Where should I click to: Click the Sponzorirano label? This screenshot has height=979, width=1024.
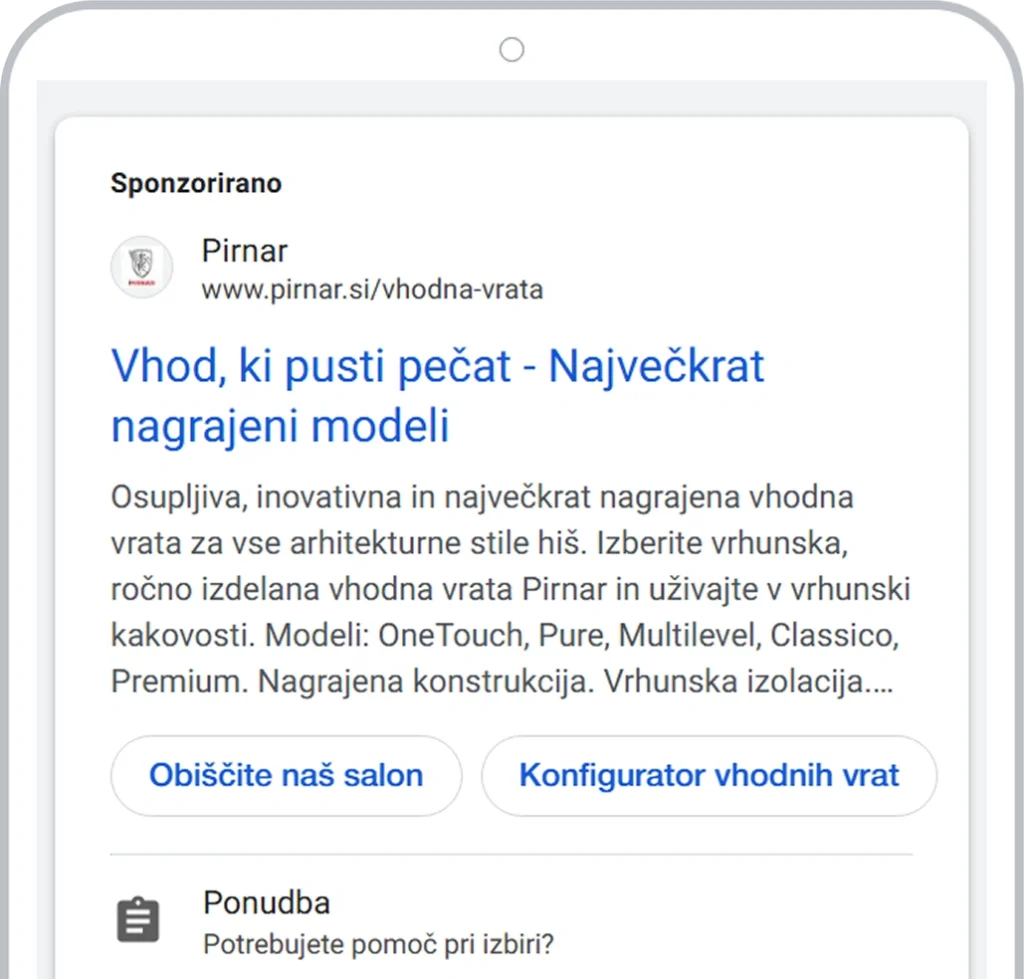(x=196, y=183)
